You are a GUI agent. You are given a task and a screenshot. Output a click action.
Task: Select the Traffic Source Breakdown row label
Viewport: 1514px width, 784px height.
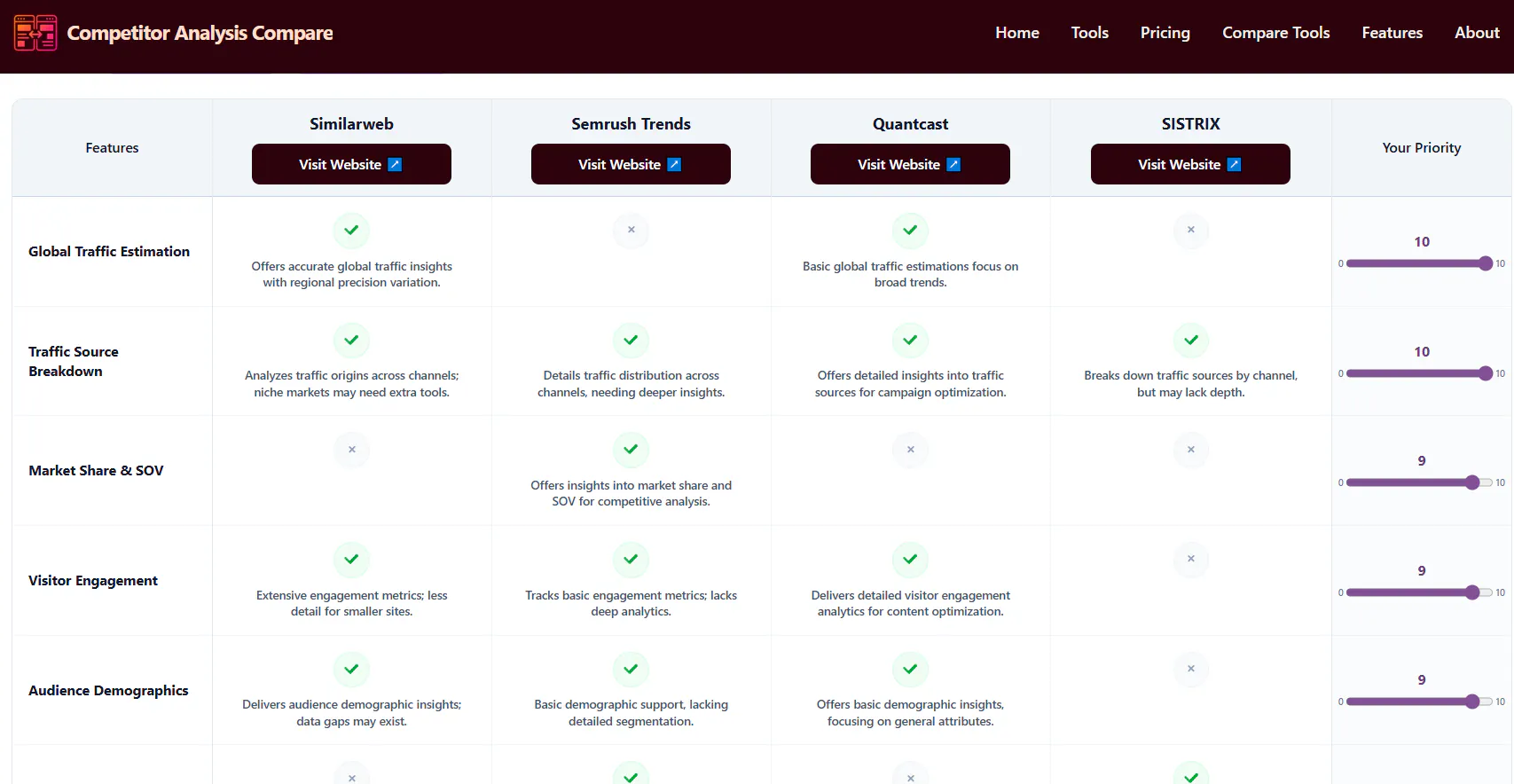(74, 362)
